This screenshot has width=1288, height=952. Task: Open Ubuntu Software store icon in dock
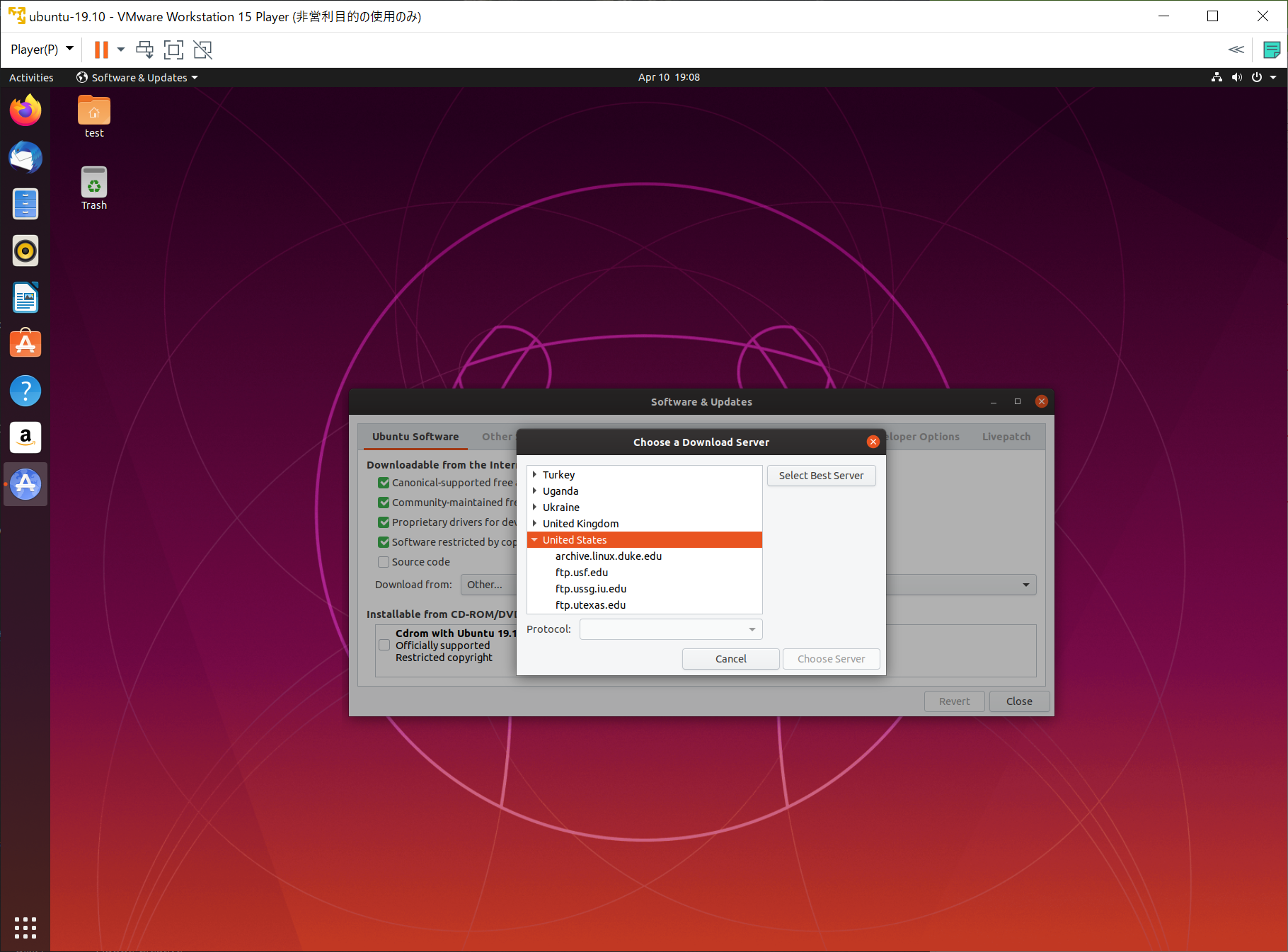coord(25,344)
